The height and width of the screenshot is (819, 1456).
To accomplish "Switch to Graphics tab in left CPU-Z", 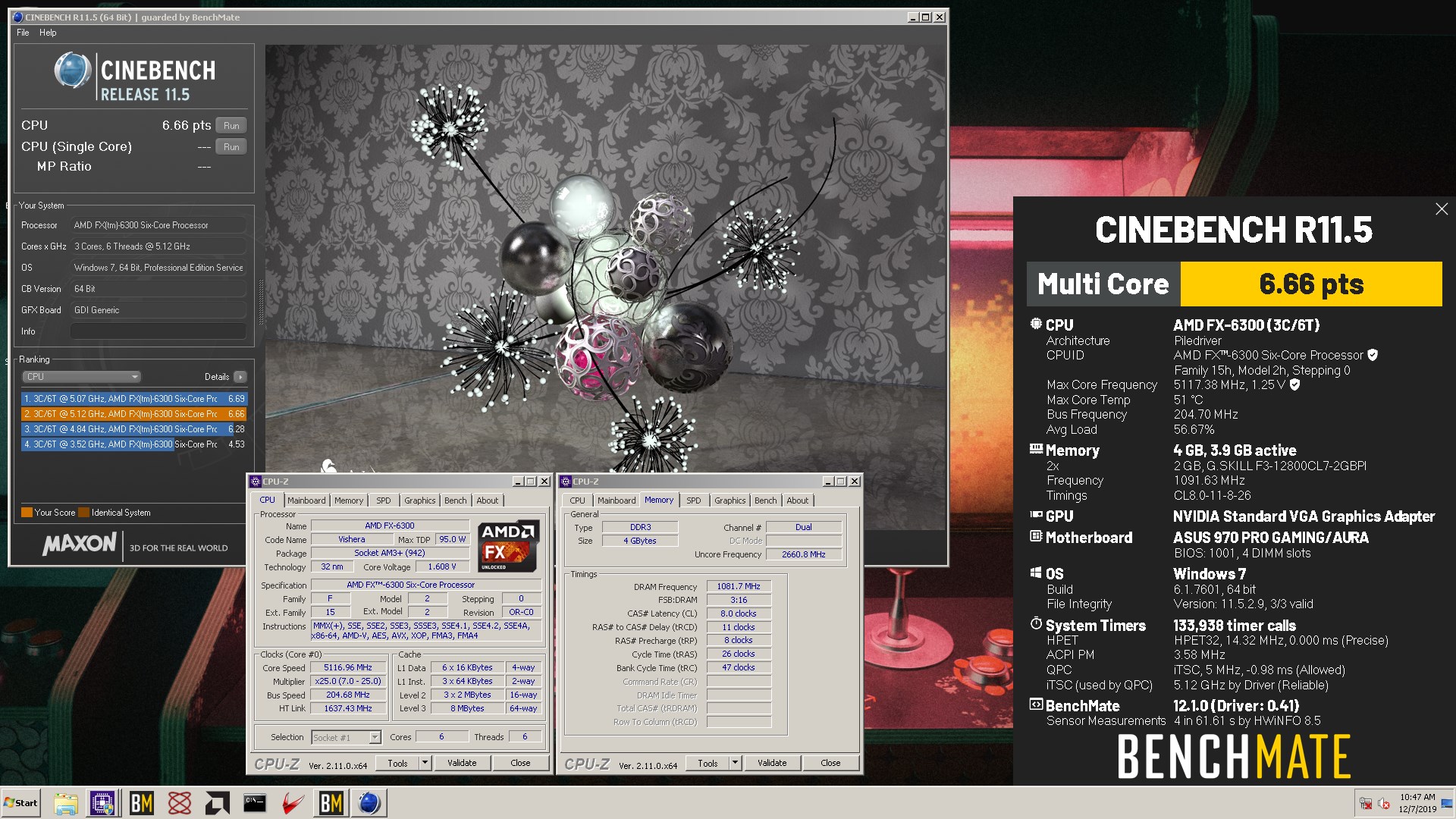I will click(420, 500).
